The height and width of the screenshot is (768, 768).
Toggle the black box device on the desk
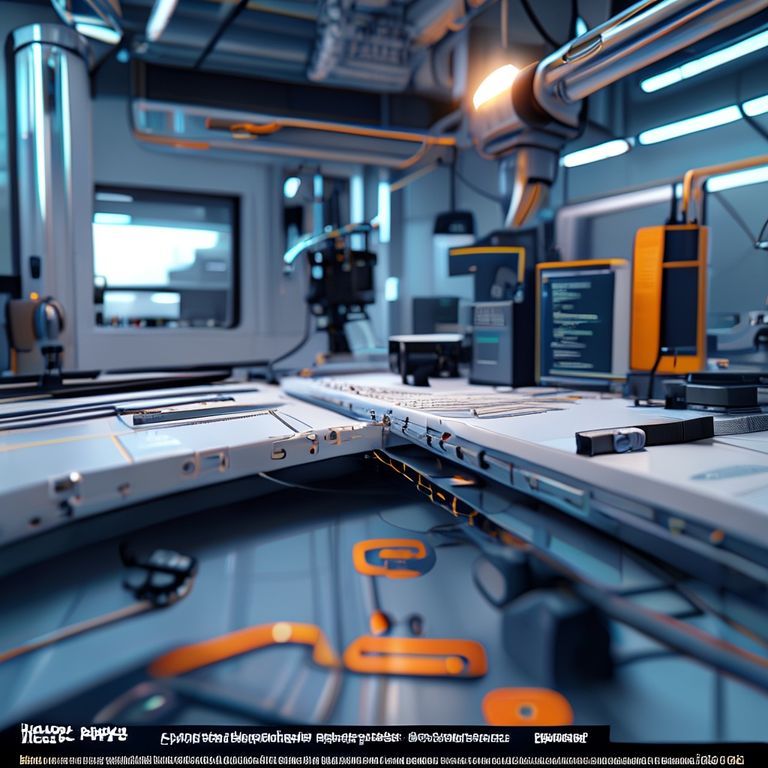[x=425, y=355]
